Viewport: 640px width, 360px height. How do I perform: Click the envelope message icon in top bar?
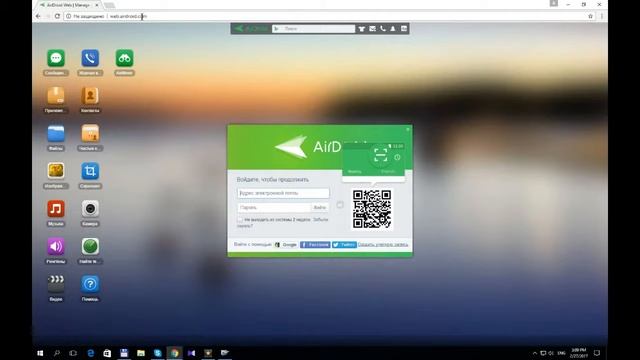coord(372,29)
